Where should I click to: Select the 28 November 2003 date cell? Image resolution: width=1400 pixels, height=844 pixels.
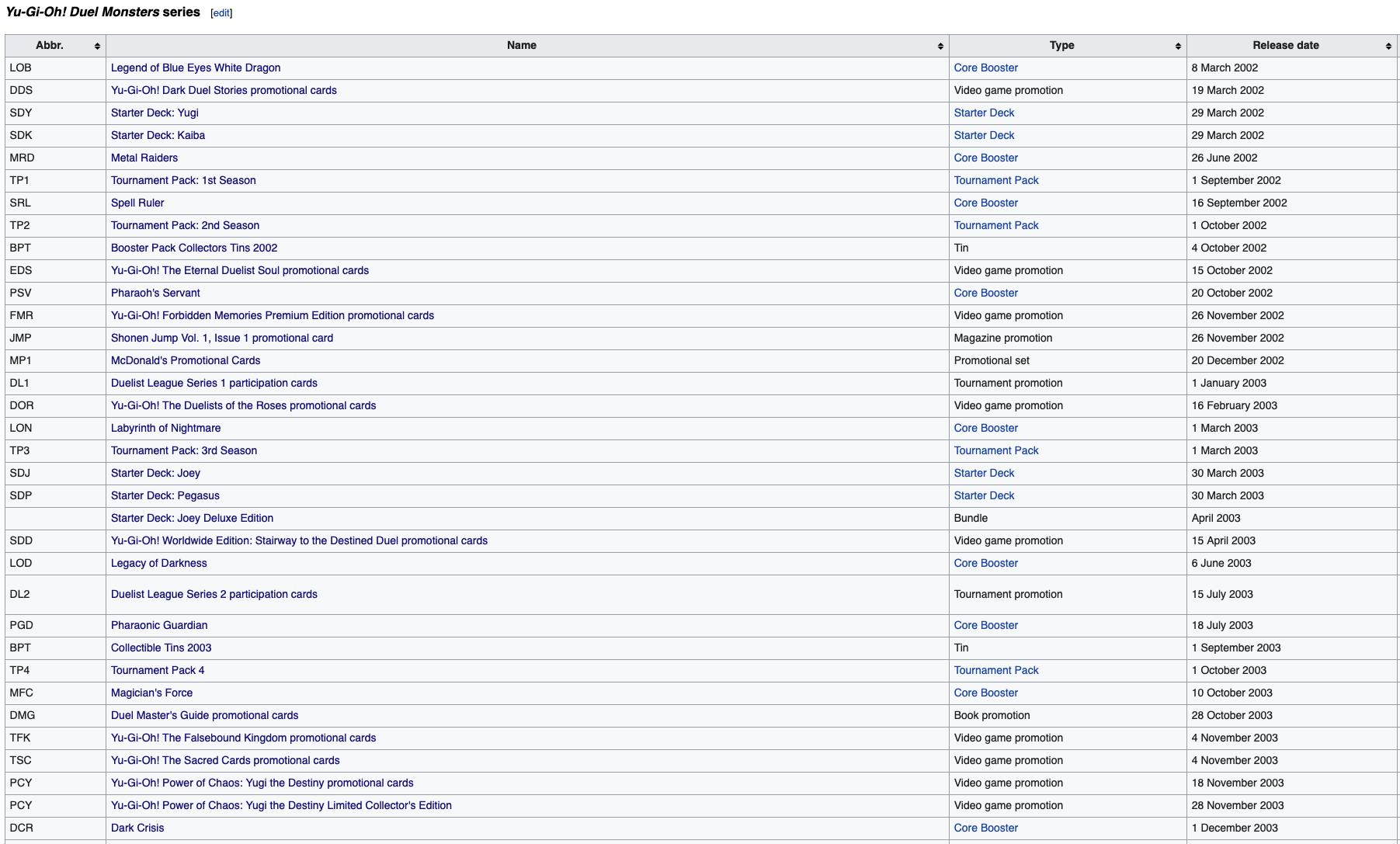(1291, 806)
